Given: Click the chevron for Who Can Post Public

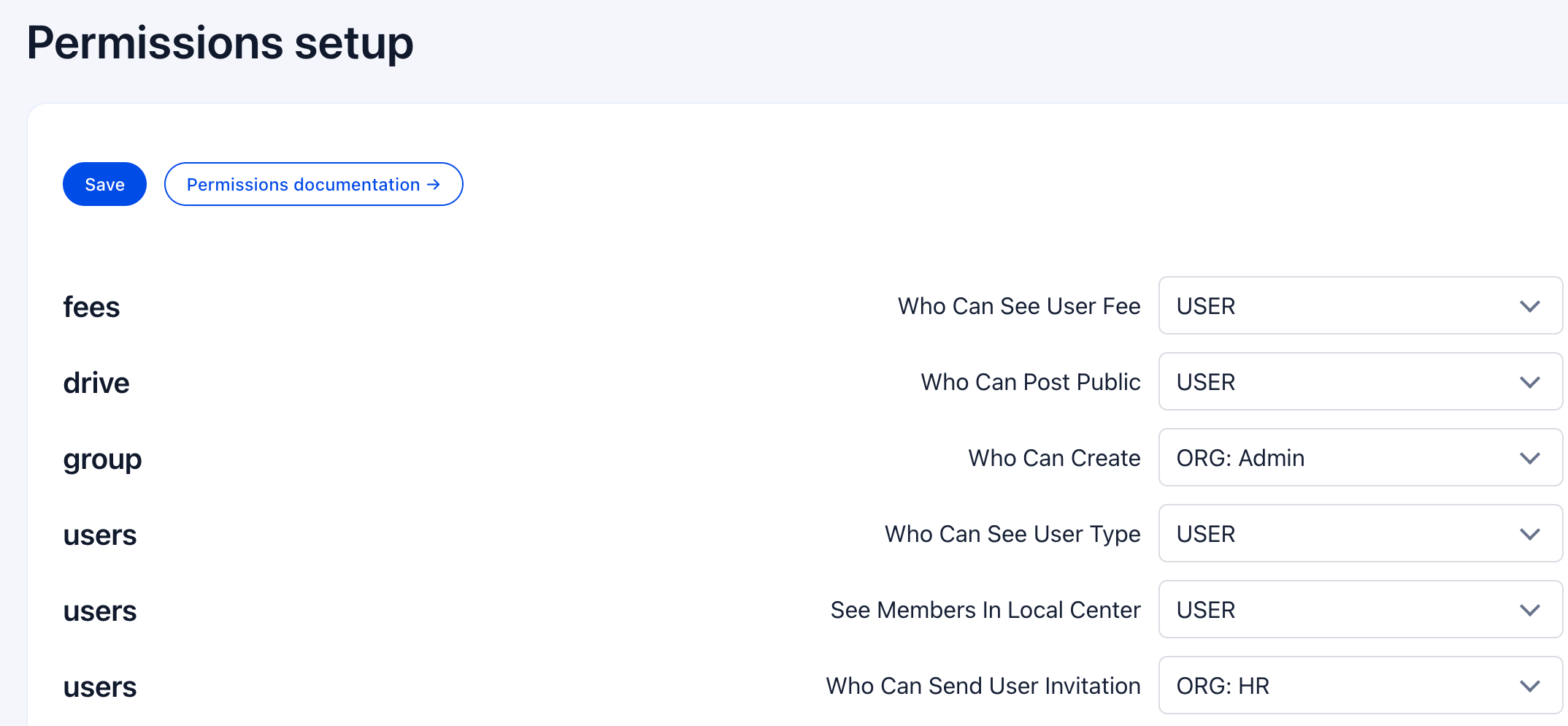Looking at the screenshot, I should point(1529,382).
